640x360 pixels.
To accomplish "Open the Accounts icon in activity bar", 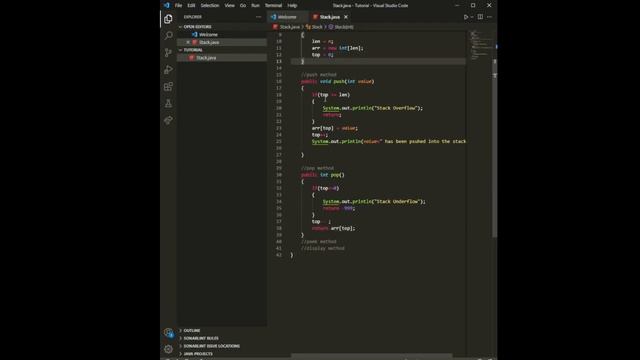I will (168, 333).
